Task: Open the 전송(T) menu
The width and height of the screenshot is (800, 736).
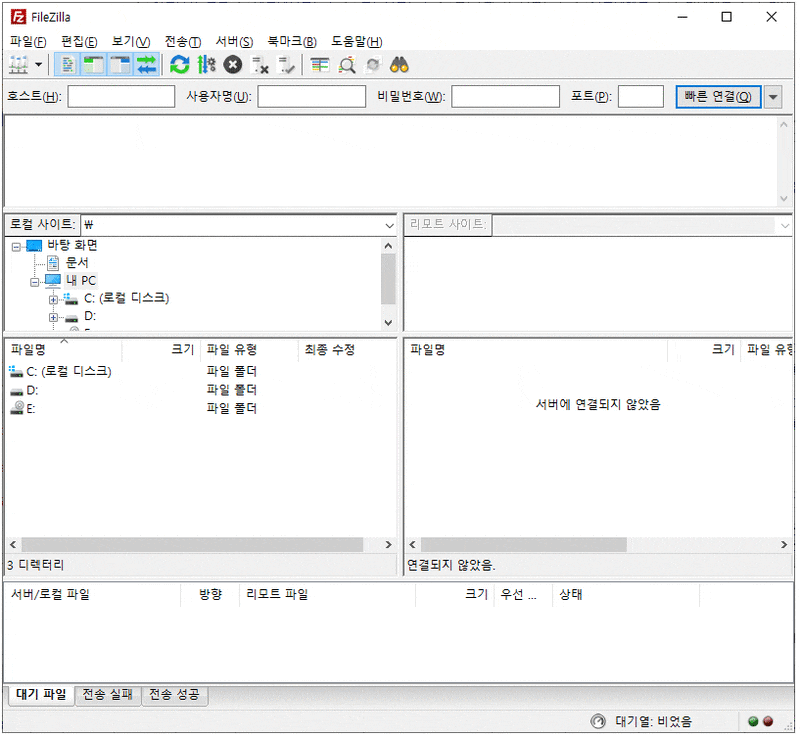Action: coord(183,41)
